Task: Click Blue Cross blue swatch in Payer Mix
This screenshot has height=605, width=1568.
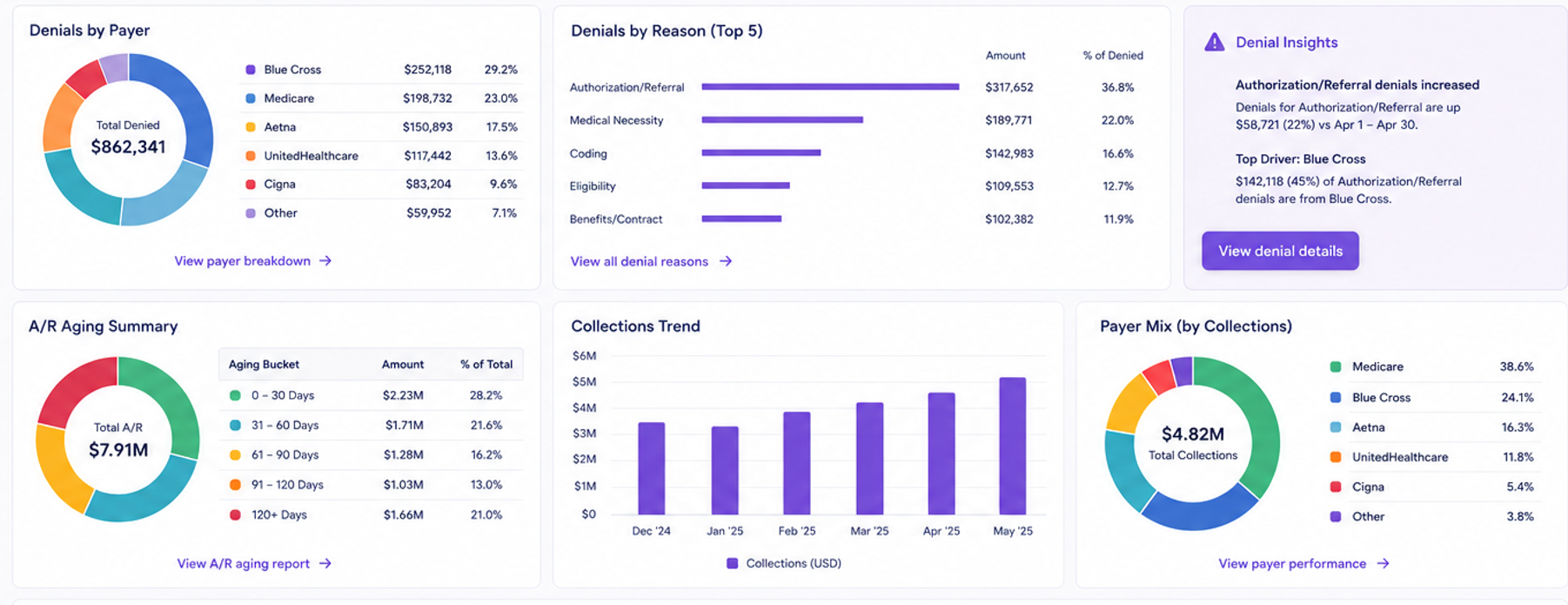Action: pyautogui.click(x=1336, y=397)
